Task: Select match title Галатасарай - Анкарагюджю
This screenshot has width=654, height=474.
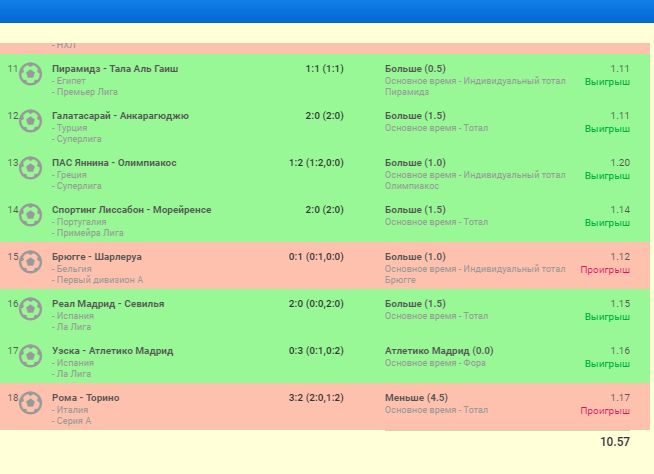Action: (120, 116)
